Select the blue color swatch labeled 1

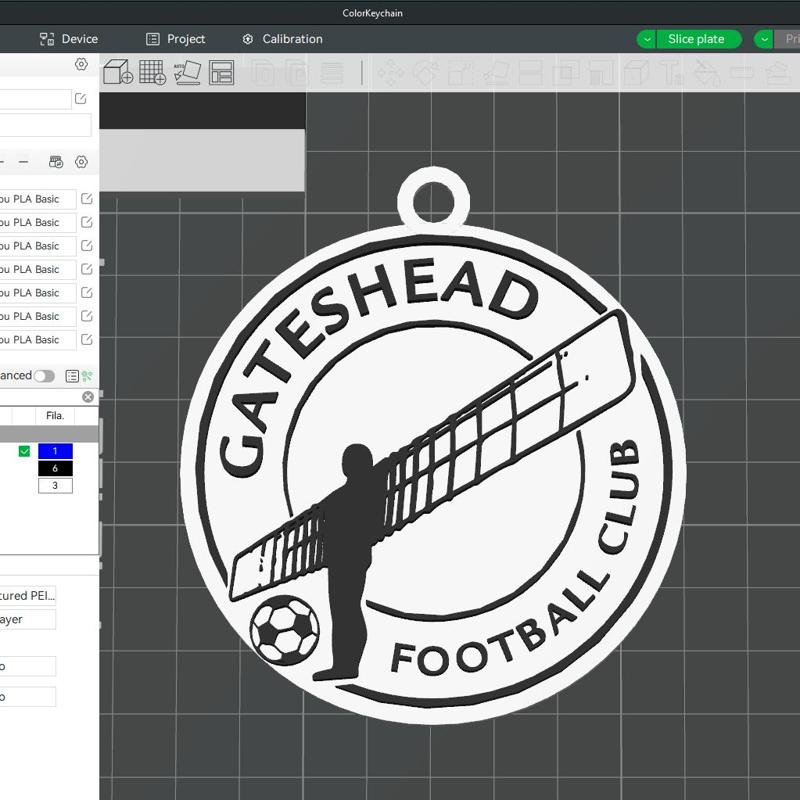coord(55,451)
